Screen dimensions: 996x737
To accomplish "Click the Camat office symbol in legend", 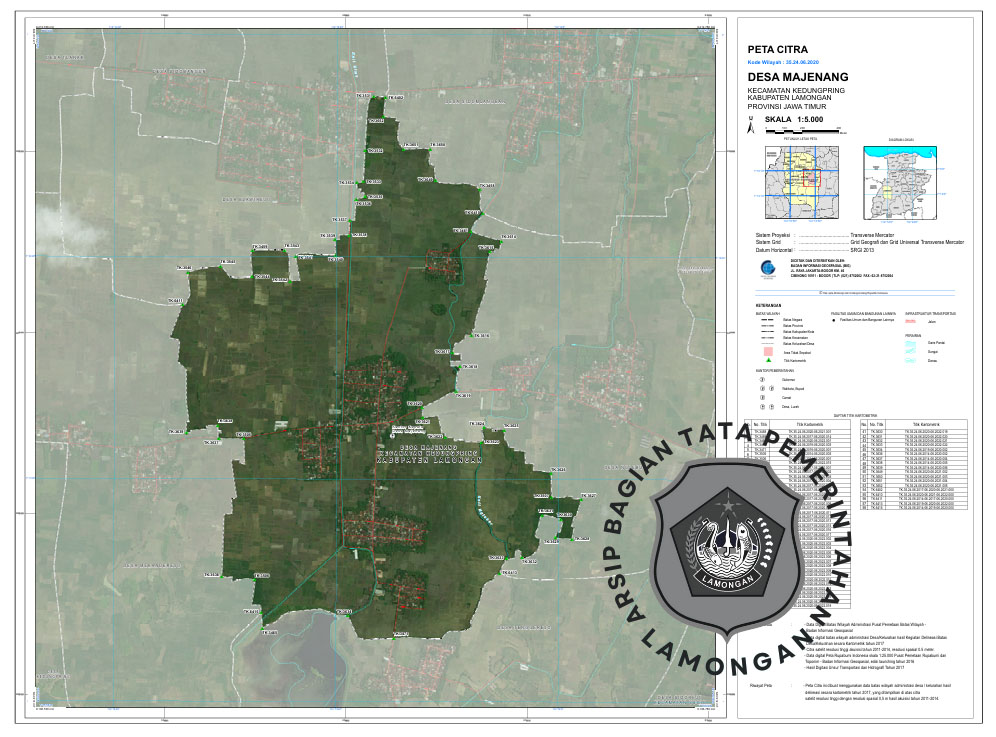I will click(762, 397).
